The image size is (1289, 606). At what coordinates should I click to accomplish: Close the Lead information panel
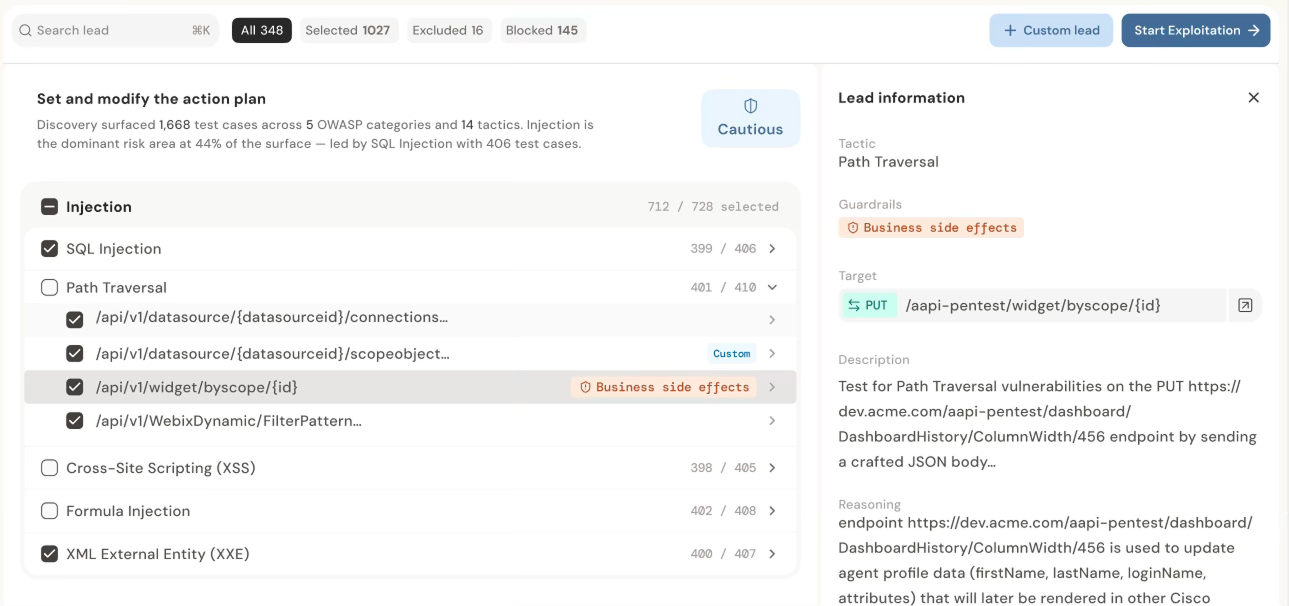point(1253,98)
